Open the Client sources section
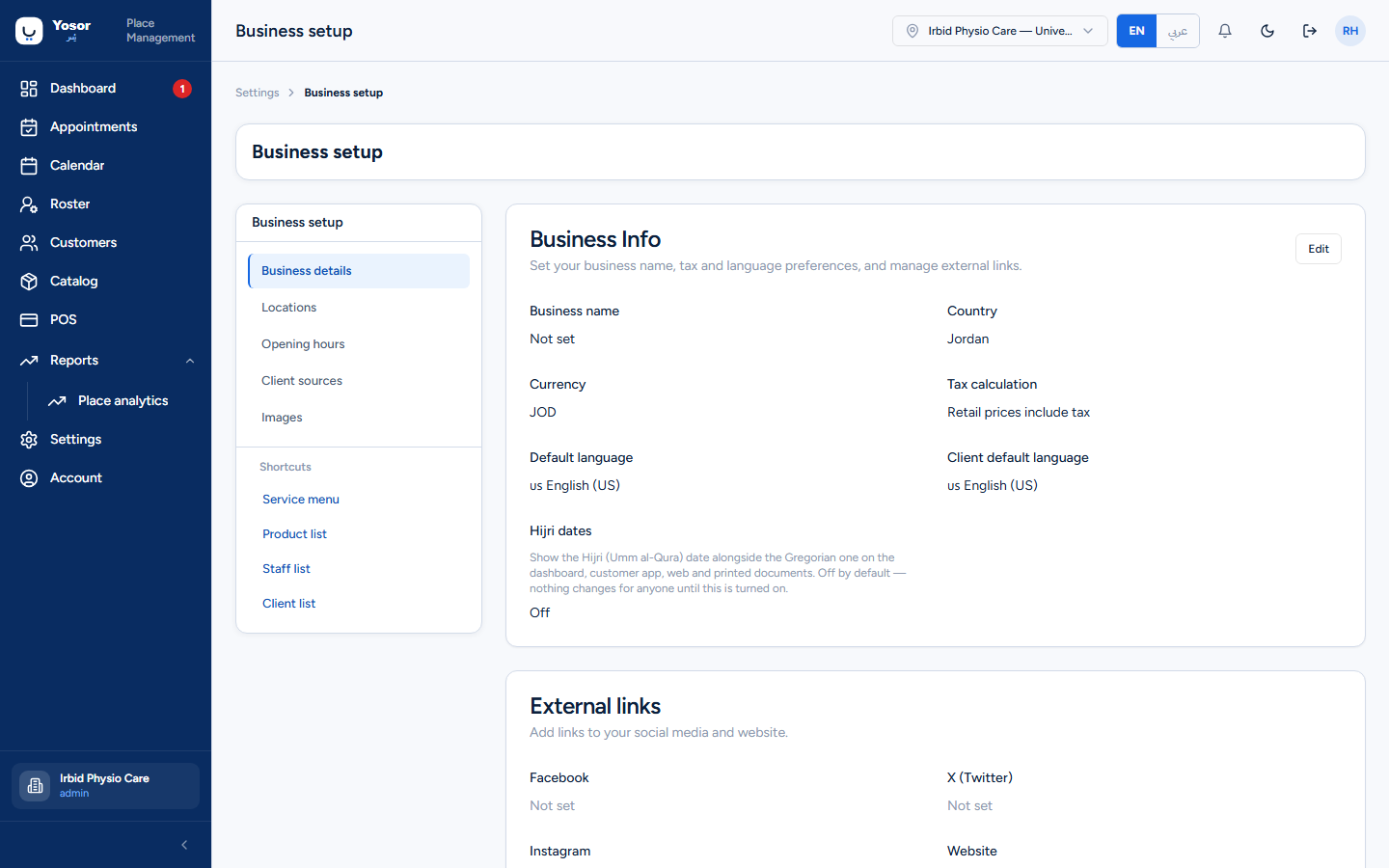 pos(359,381)
